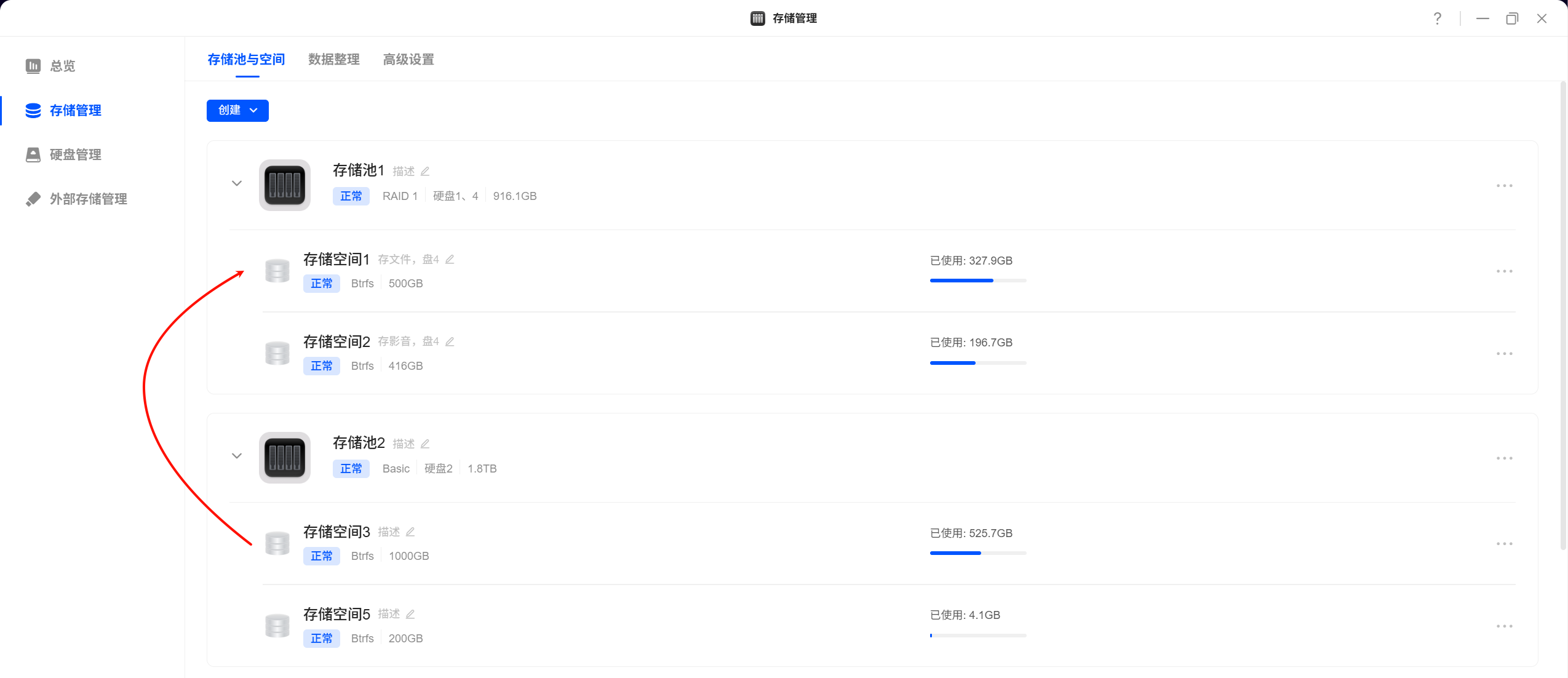The height and width of the screenshot is (678, 1568).
Task: Collapse the 存储池2 section
Action: pos(237,456)
